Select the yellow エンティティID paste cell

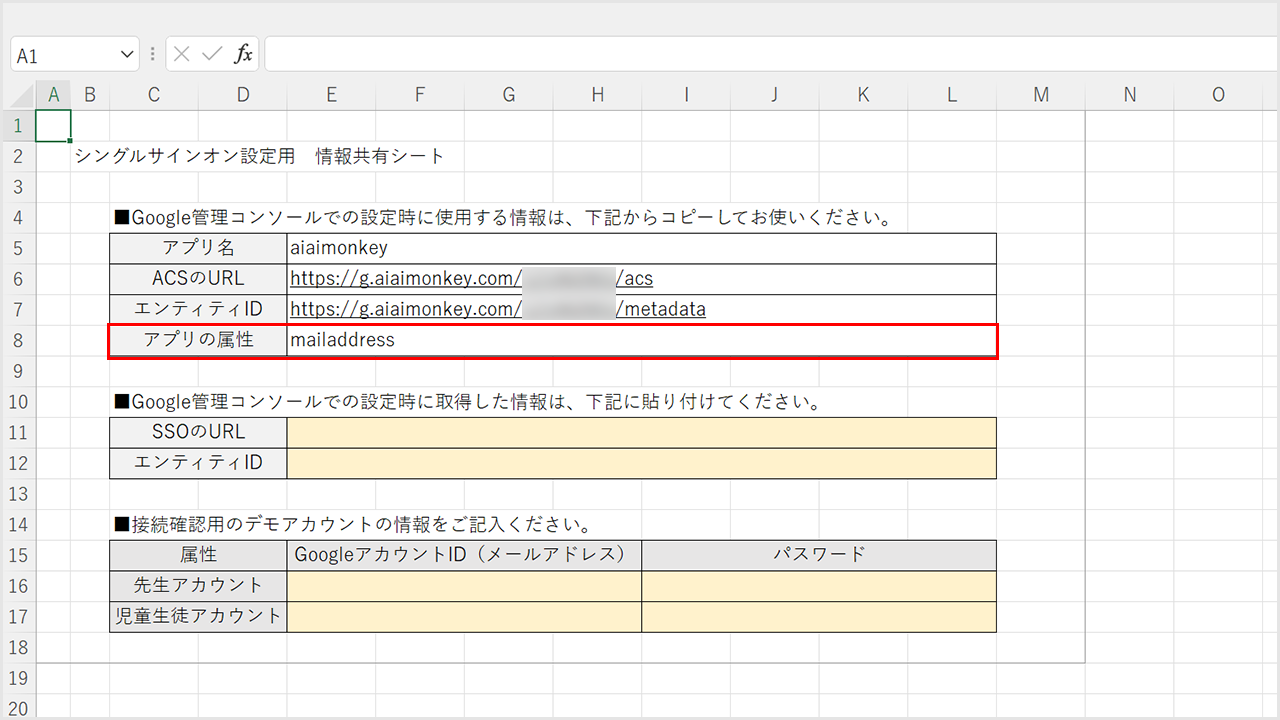click(x=640, y=463)
